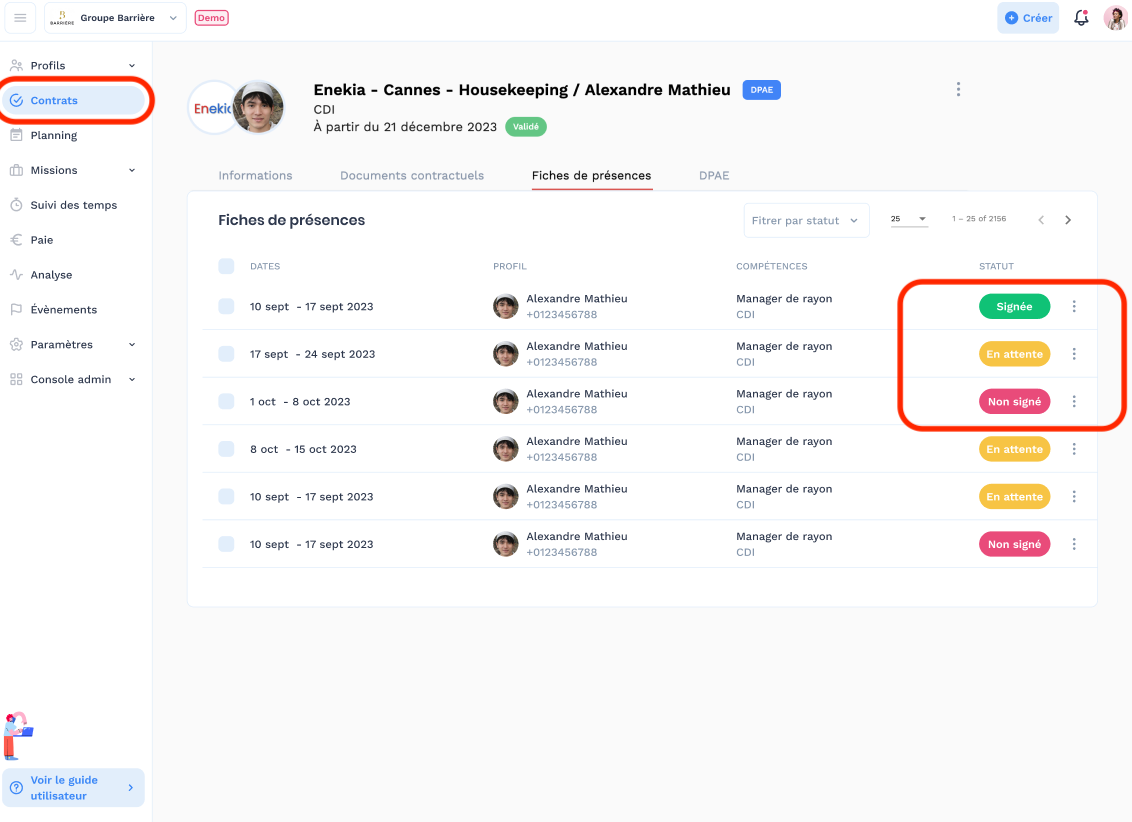Open row options for 1 oct - 8 oct 2023
This screenshot has width=1132, height=822.
pyautogui.click(x=1074, y=402)
